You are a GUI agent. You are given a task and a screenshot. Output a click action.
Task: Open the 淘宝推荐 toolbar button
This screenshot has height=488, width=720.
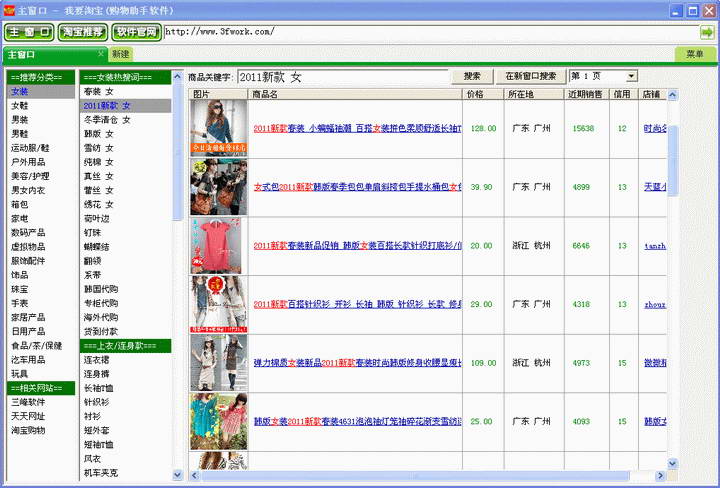(83, 32)
